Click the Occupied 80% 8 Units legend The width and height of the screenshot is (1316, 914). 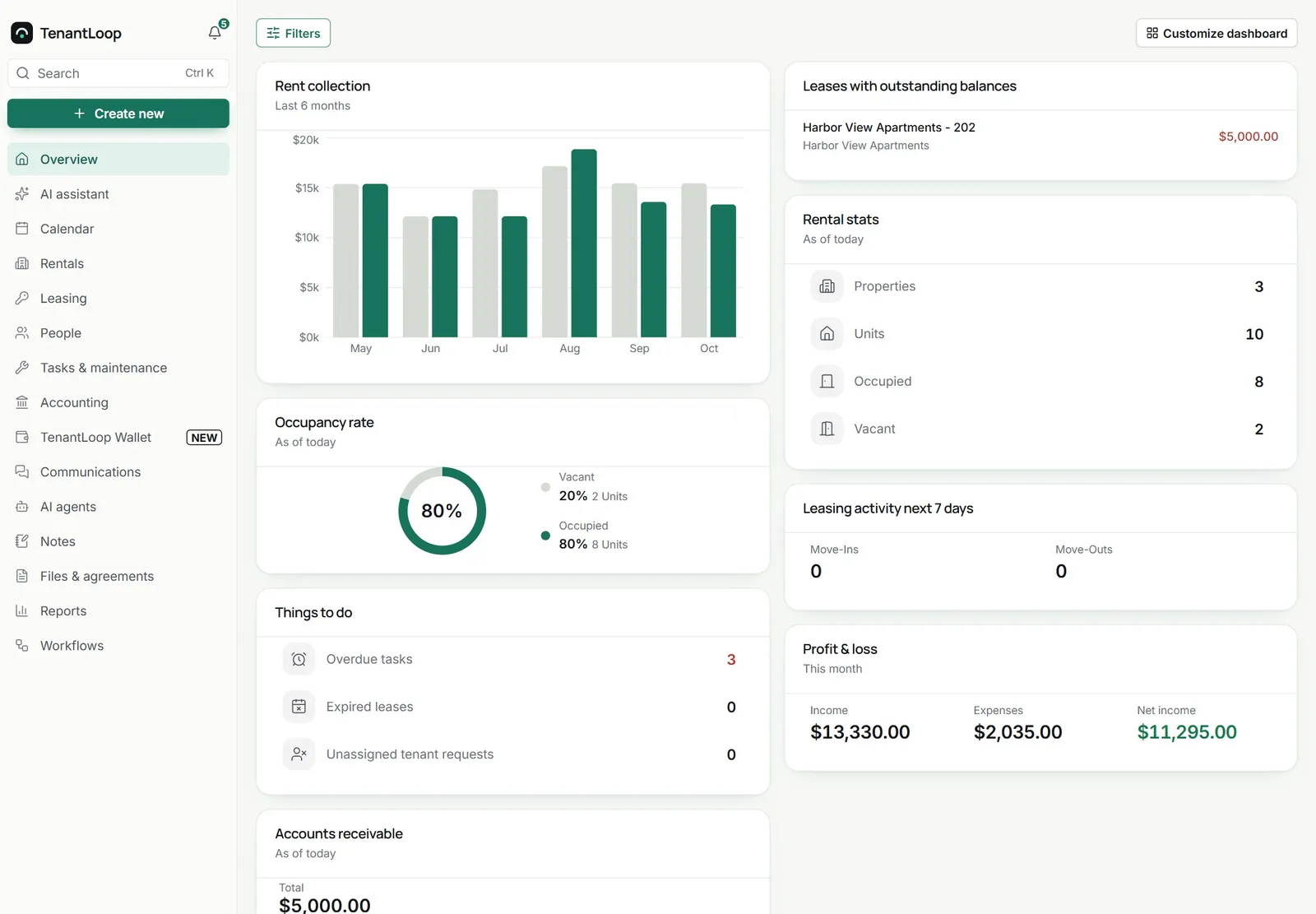coord(586,536)
